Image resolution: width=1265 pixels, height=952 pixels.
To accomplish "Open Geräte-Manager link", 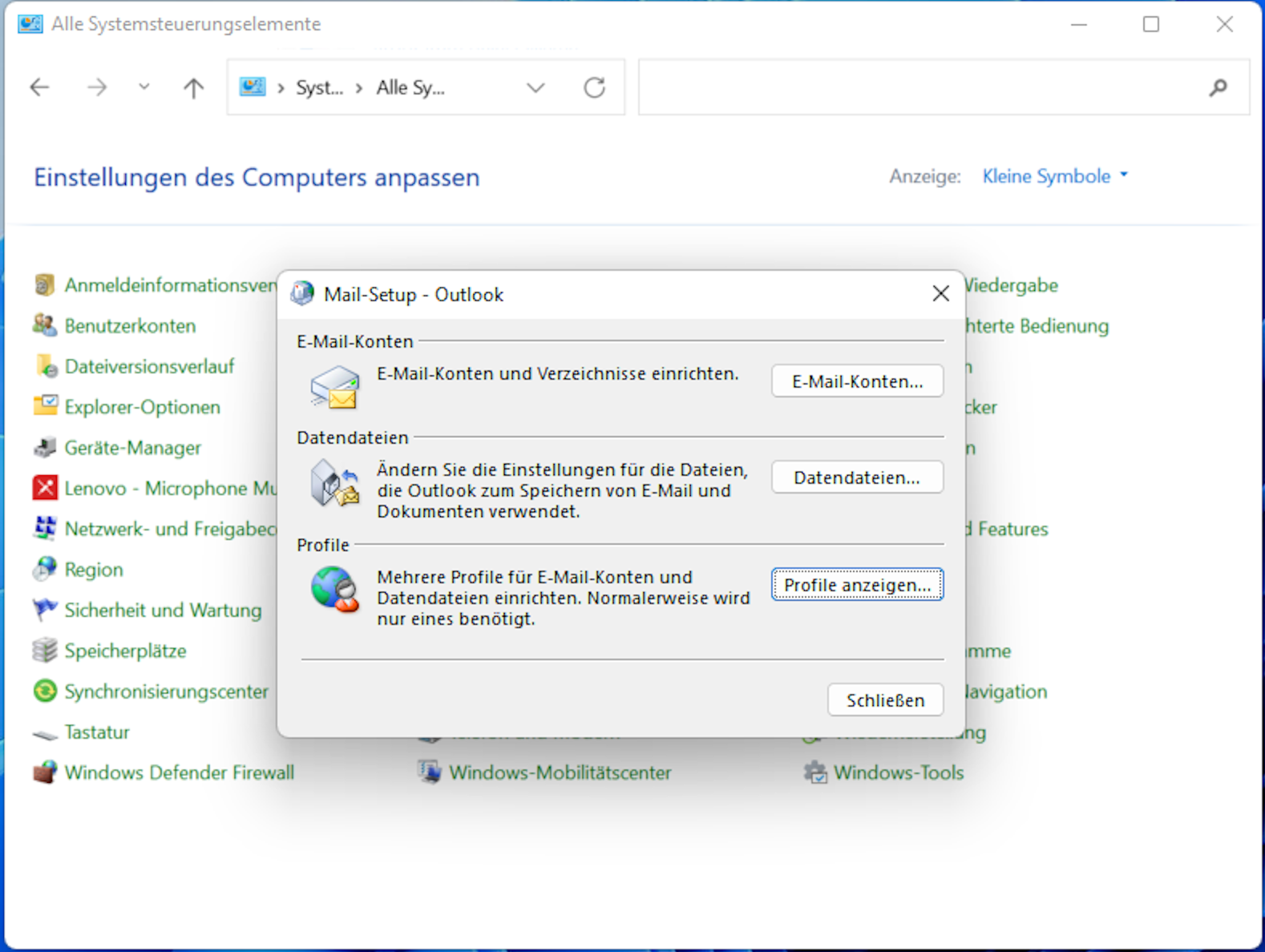I will pos(132,447).
